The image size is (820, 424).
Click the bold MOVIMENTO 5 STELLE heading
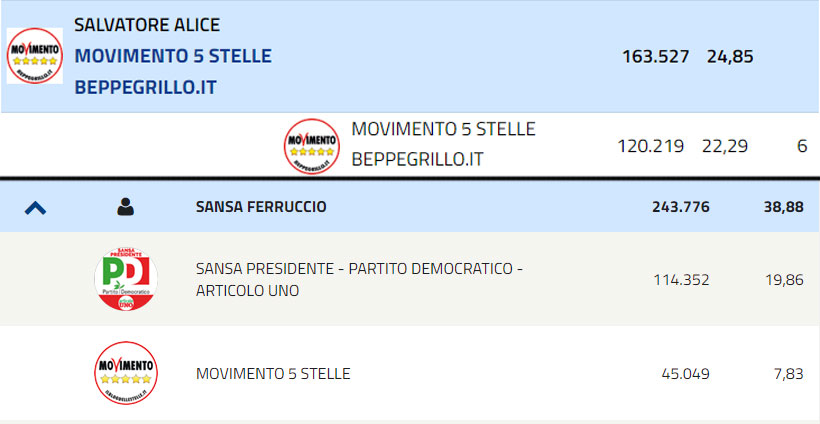click(173, 56)
